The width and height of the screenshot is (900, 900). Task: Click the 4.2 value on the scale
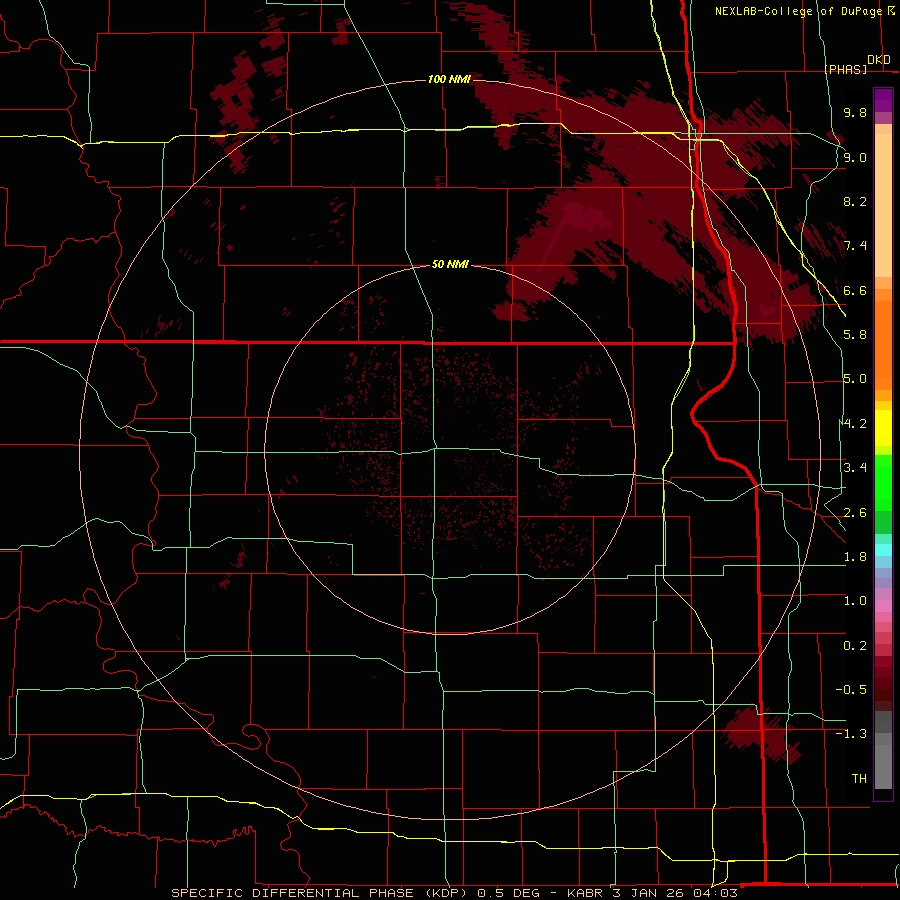tap(855, 424)
